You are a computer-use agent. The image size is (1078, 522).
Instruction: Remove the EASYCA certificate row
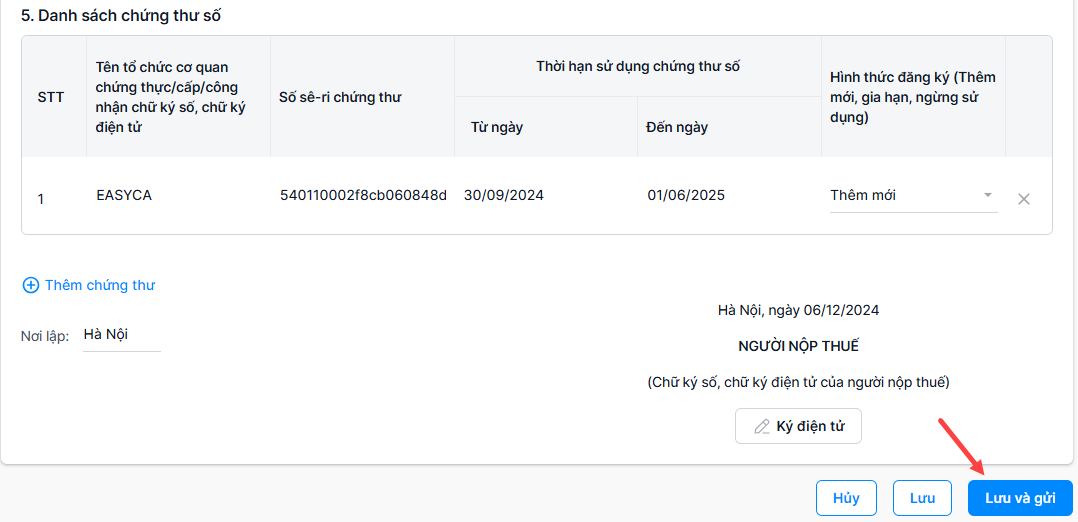[x=1023, y=199]
